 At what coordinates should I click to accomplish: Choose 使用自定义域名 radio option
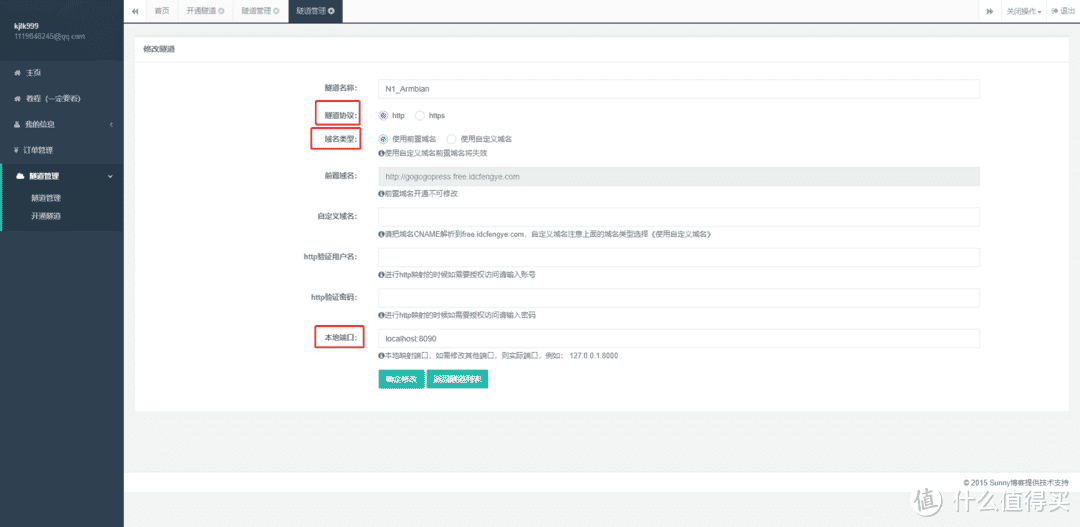[451, 138]
